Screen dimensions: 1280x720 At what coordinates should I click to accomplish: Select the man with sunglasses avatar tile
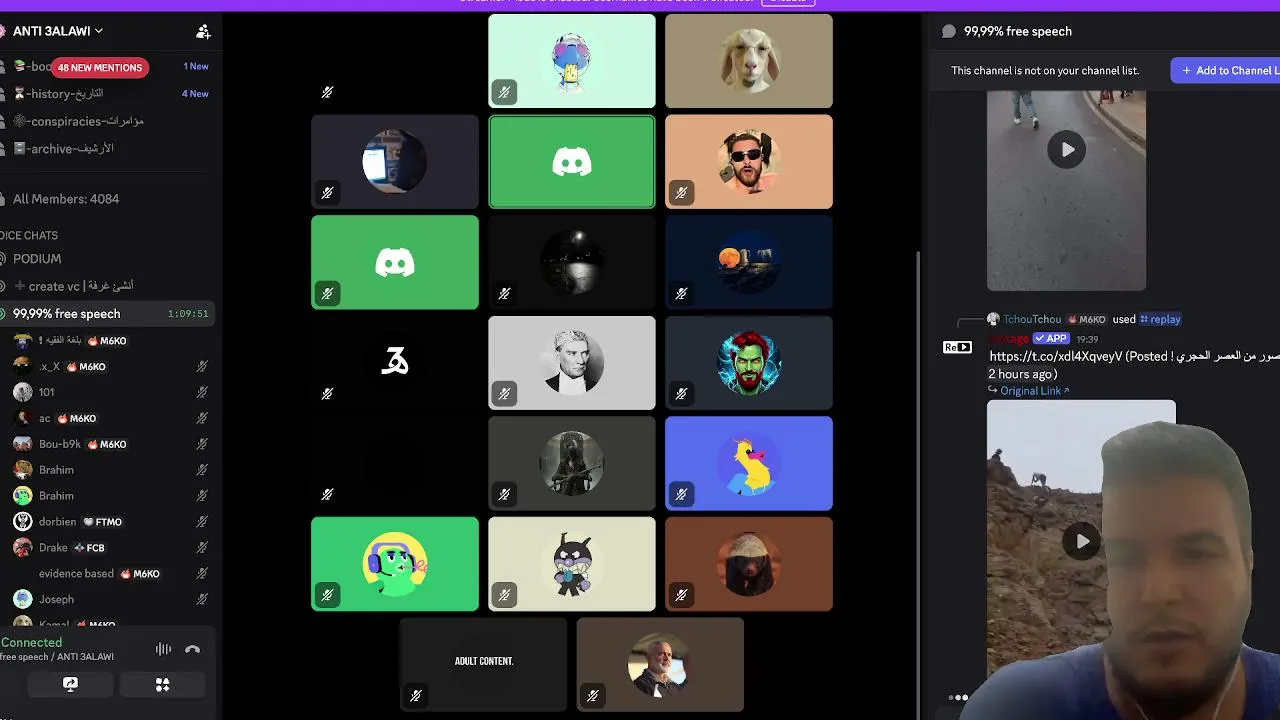[749, 162]
